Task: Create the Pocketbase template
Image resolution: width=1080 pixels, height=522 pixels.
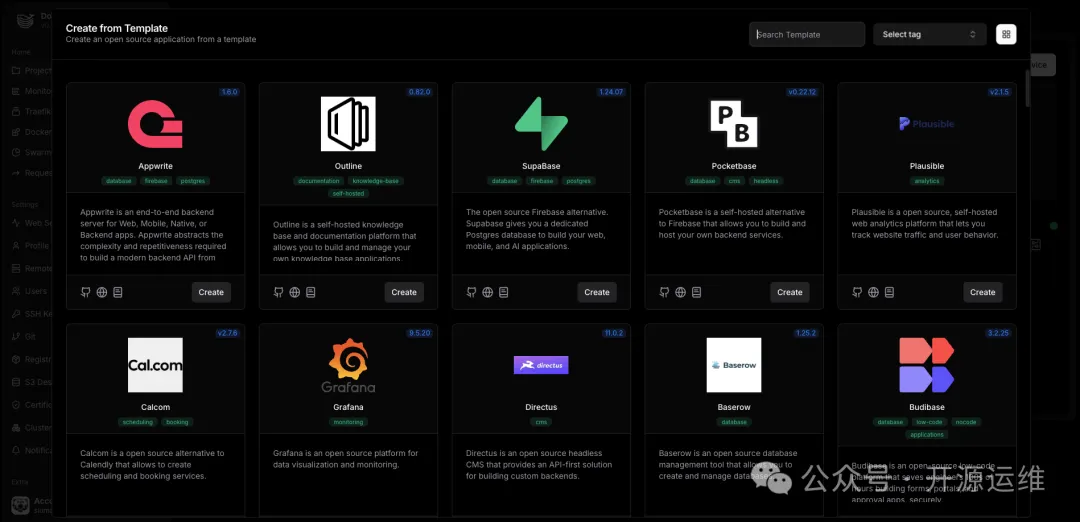Action: pos(790,292)
